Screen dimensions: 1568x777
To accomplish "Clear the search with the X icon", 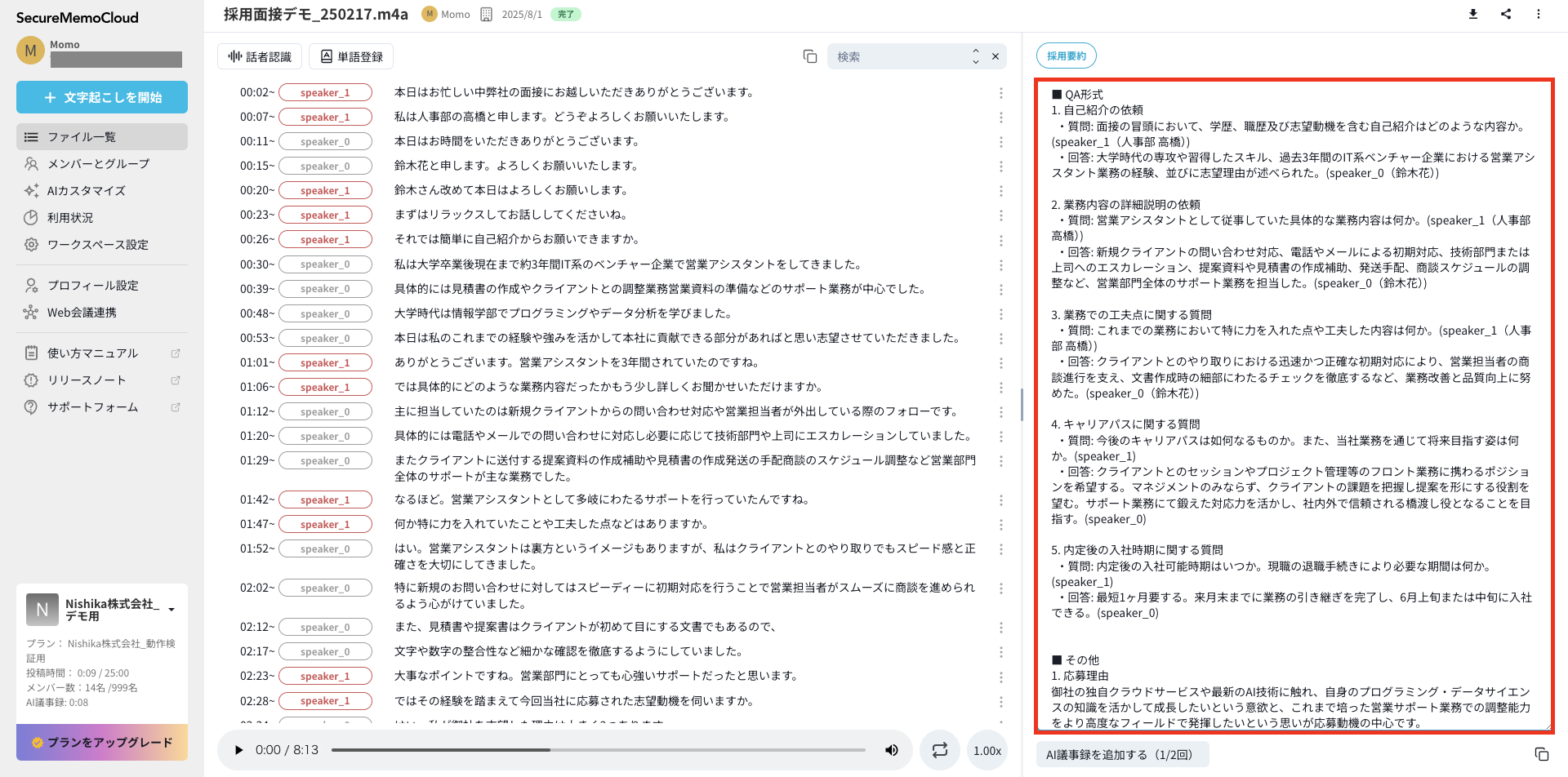I will coord(996,56).
